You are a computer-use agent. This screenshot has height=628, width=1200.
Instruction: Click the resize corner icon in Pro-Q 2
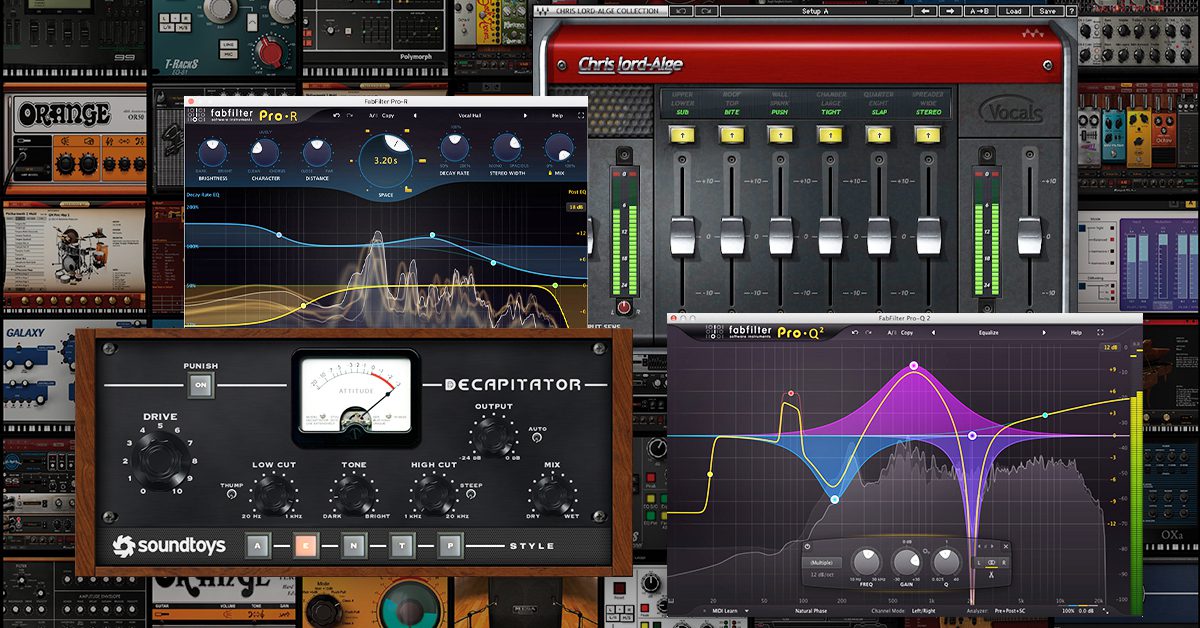[x=1105, y=611]
